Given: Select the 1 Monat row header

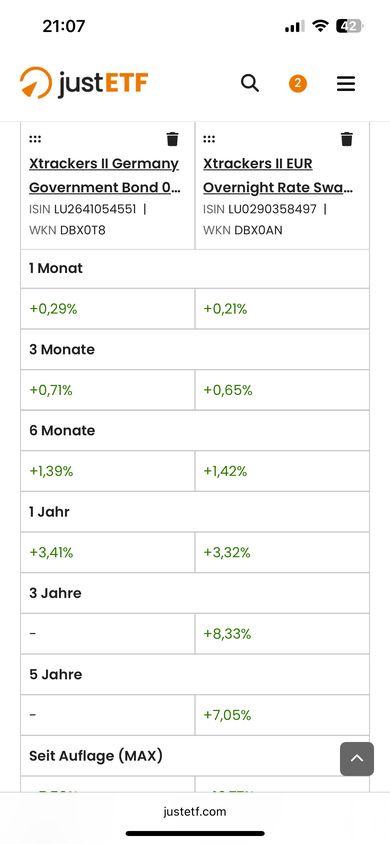Looking at the screenshot, I should 195,269.
